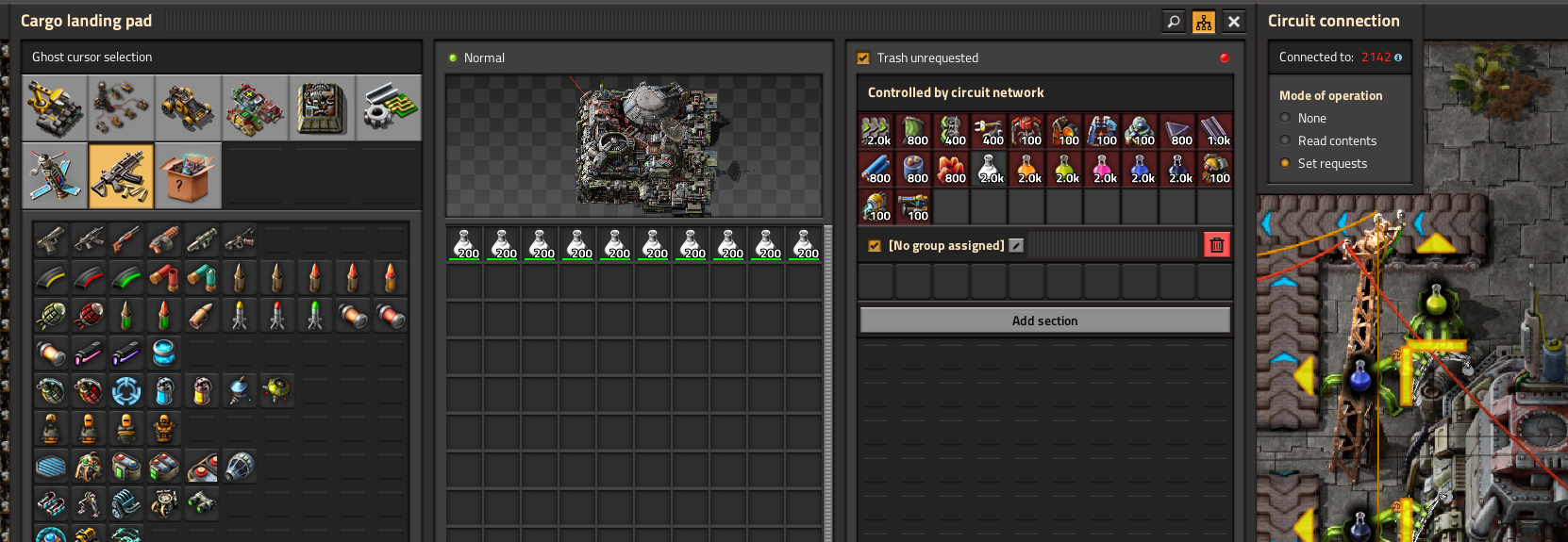Open the railgun request slot showing 100
This screenshot has width=1568, height=542.
pos(914,206)
